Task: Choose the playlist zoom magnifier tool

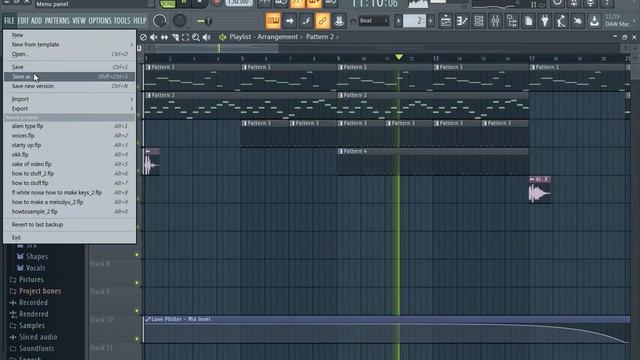Action: [196, 37]
